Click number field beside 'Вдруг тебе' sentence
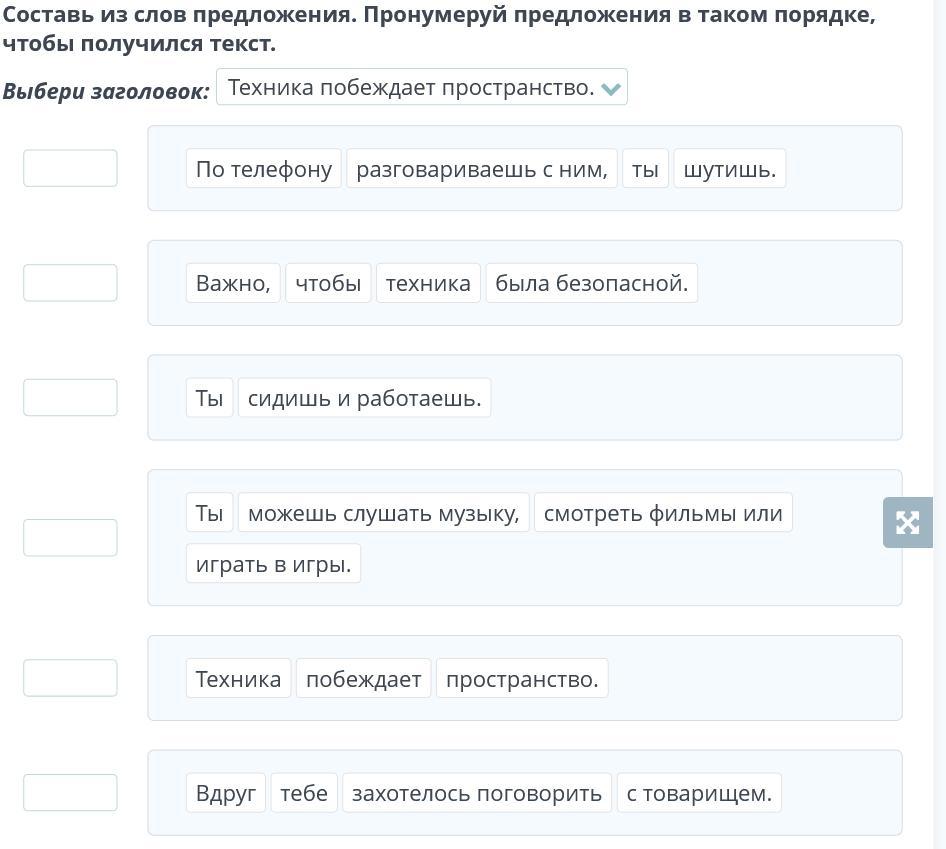The image size is (946, 849). [x=70, y=793]
